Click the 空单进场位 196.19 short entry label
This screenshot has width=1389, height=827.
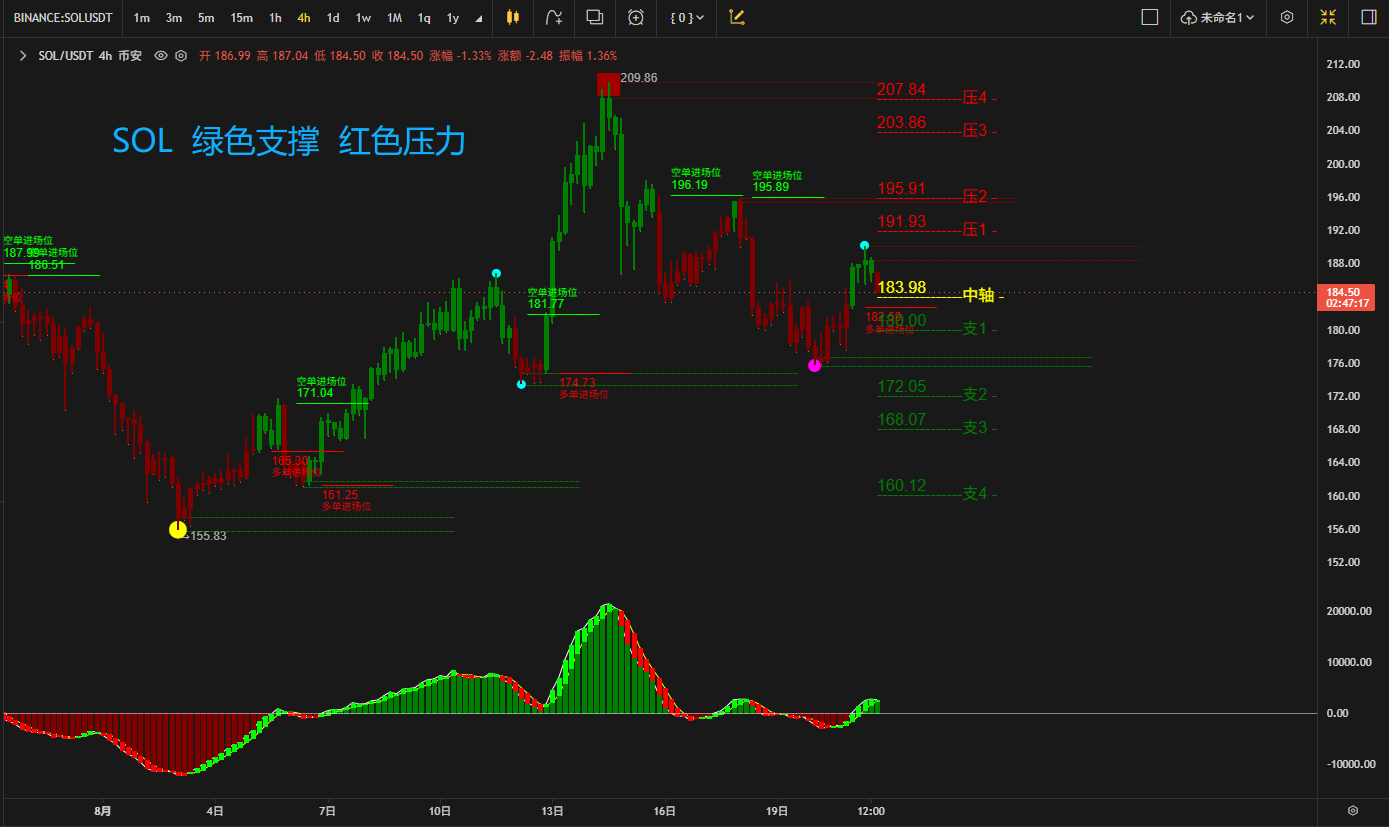(696, 179)
